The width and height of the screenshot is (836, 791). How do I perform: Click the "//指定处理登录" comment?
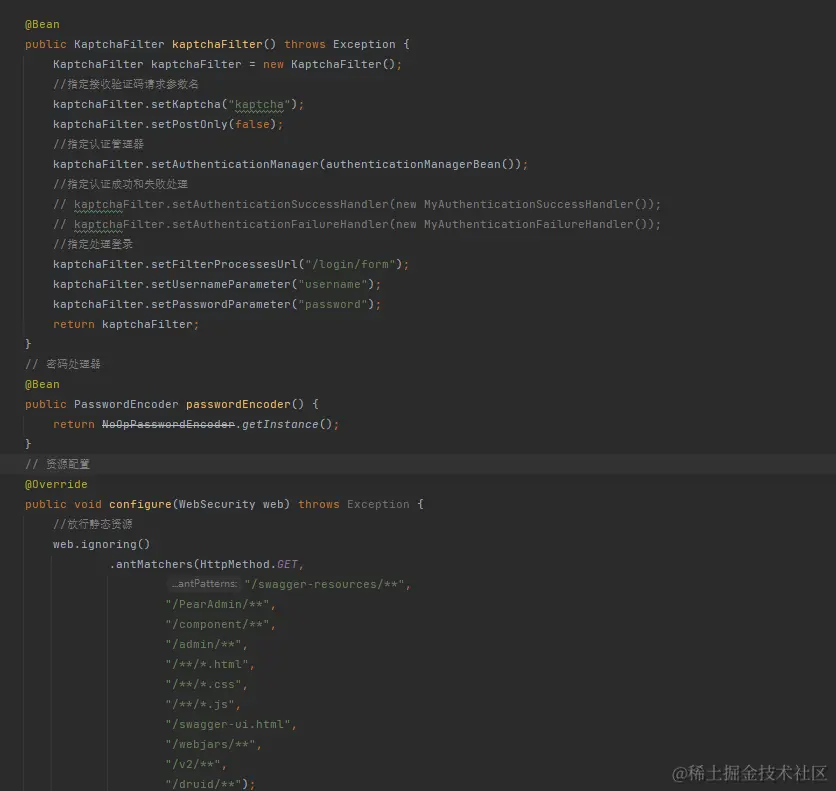click(x=93, y=244)
